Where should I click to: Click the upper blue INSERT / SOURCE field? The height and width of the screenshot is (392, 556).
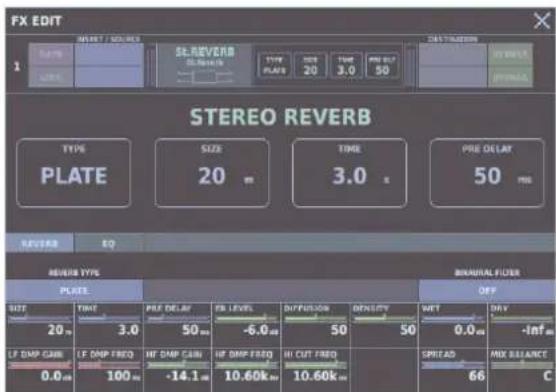point(109,54)
